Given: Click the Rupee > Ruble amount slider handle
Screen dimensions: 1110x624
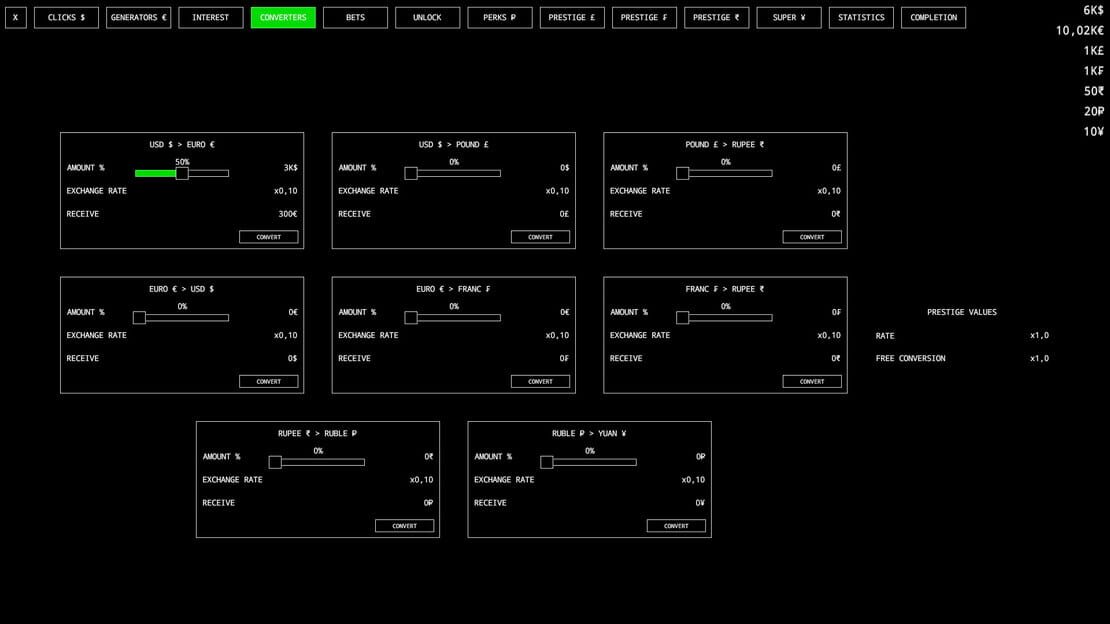Looking at the screenshot, I should [275, 462].
